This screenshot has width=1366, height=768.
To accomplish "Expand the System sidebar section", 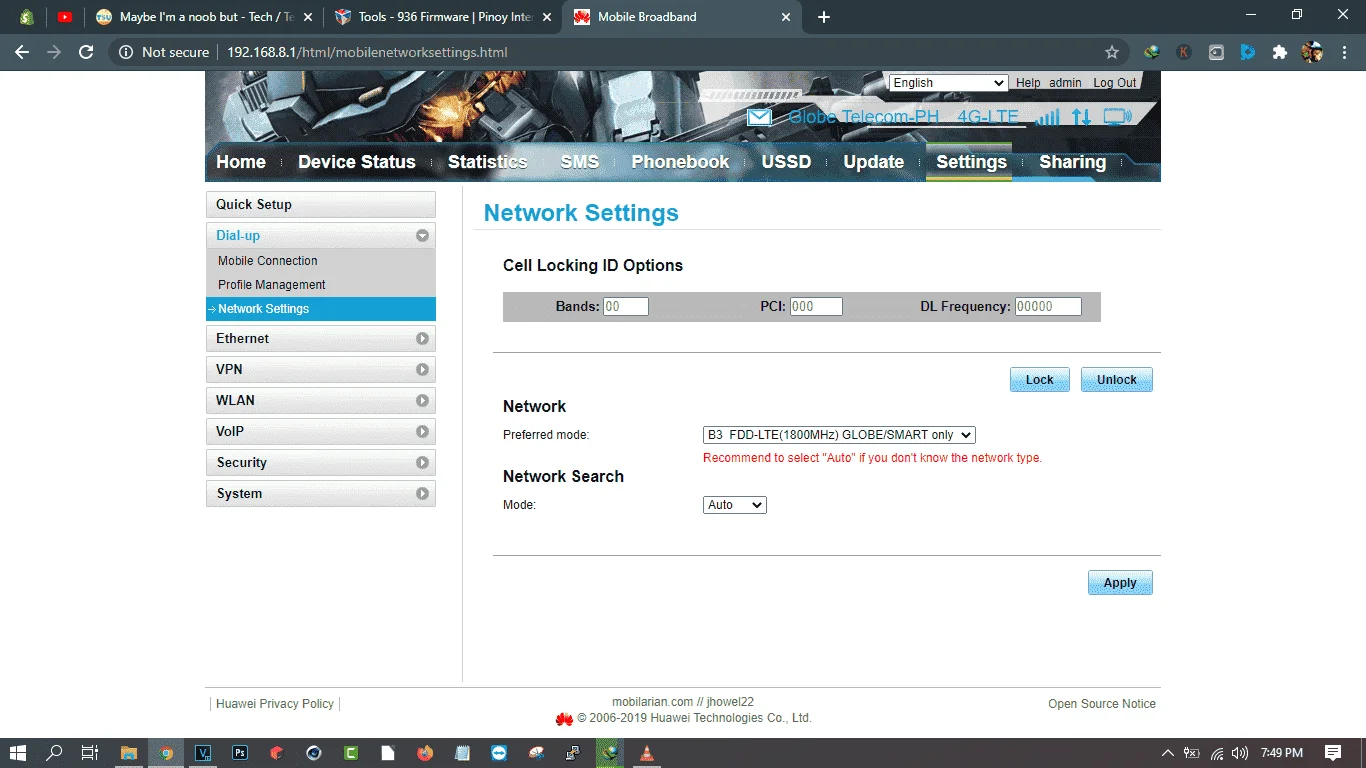I will [321, 494].
